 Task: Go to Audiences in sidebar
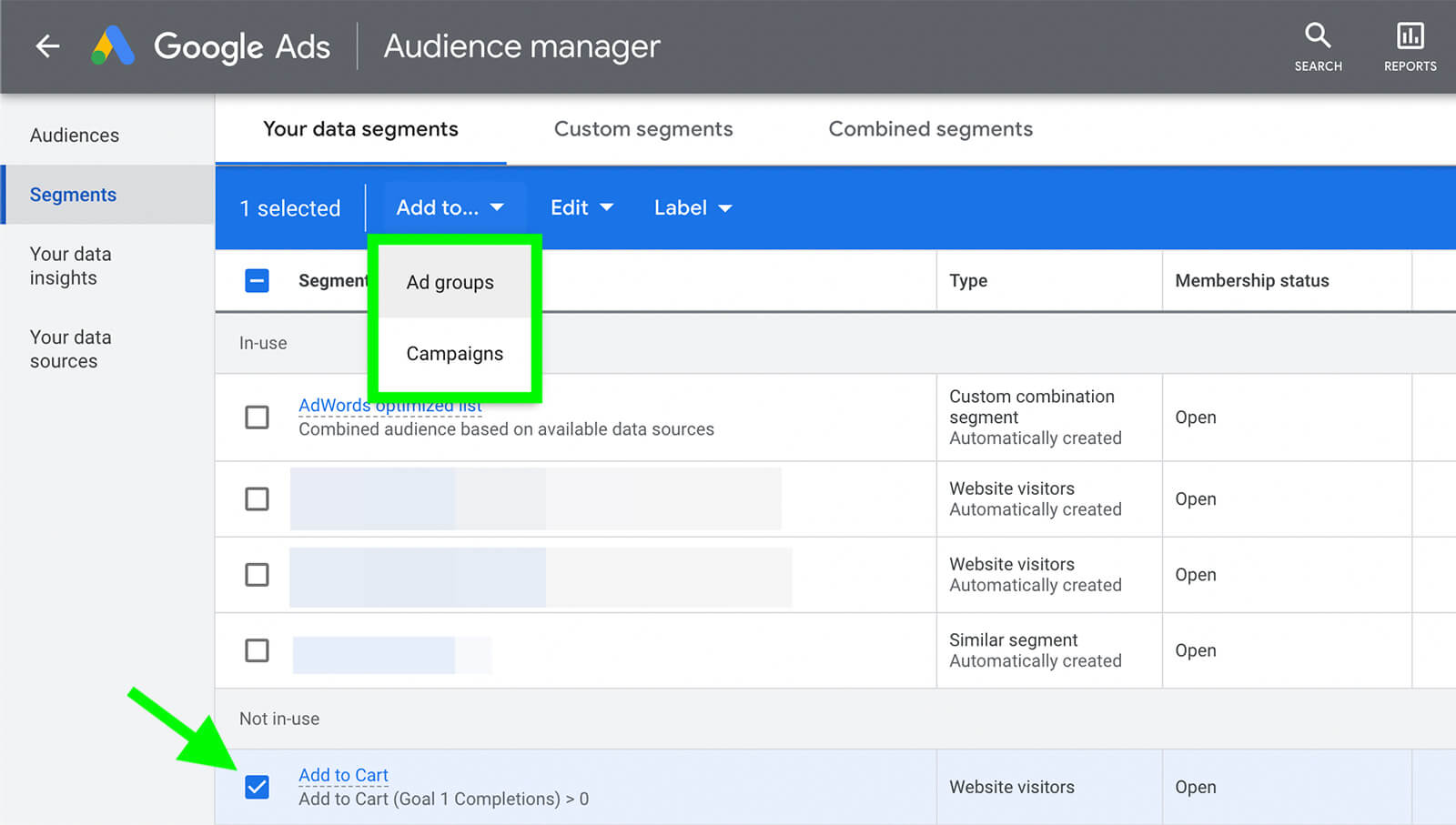click(x=75, y=136)
